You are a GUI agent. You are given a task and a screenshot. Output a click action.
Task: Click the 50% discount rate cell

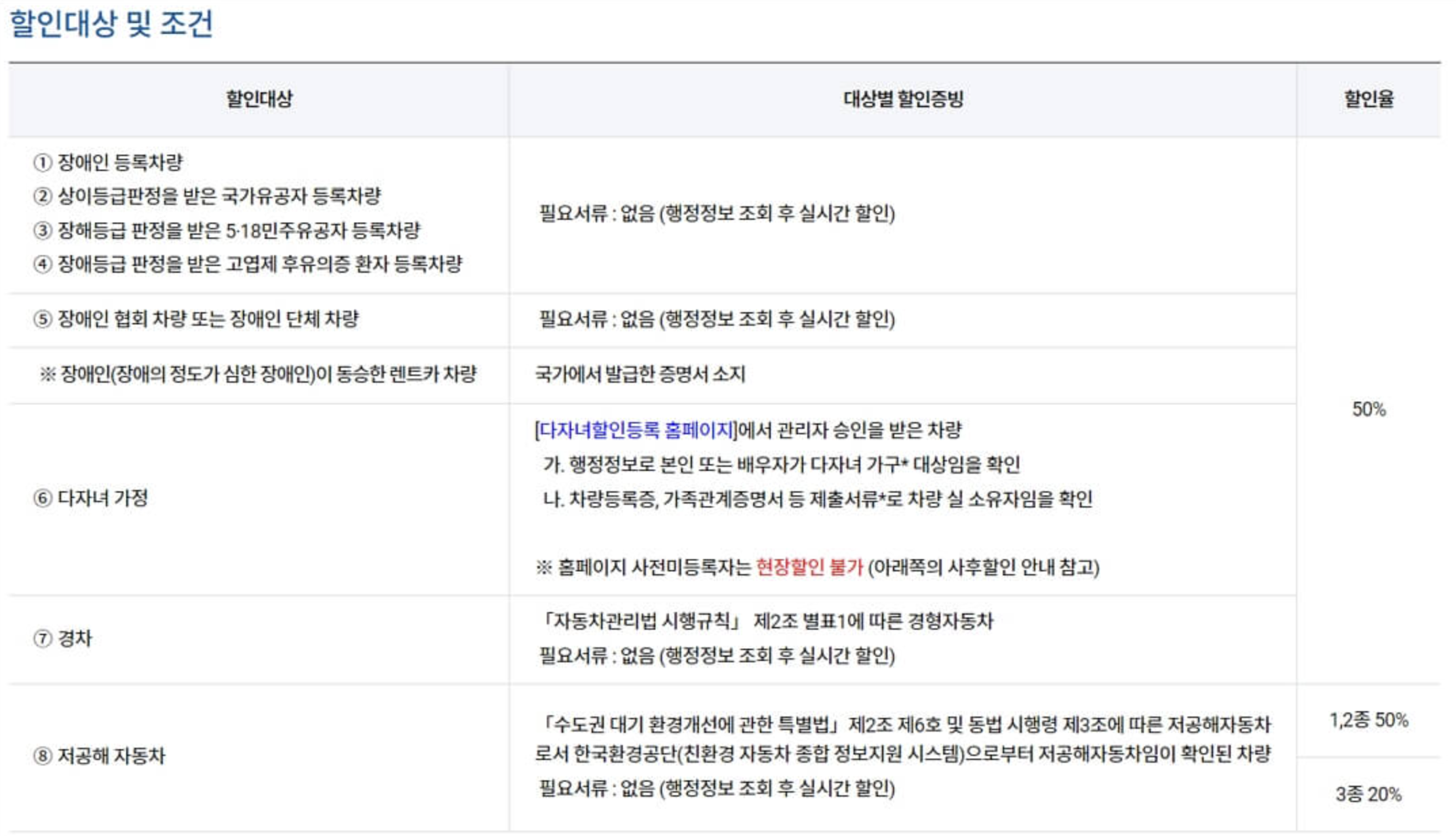click(x=1368, y=410)
